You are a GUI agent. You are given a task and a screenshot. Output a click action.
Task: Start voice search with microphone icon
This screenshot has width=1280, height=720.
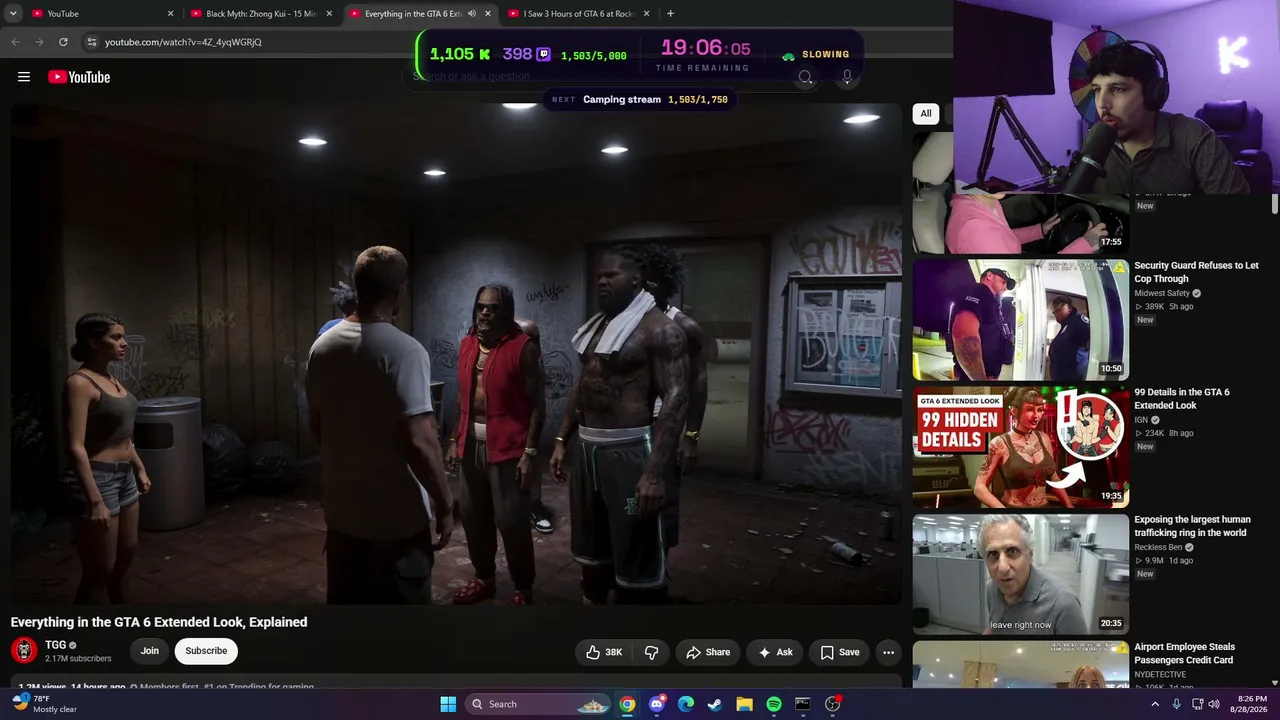pos(847,77)
